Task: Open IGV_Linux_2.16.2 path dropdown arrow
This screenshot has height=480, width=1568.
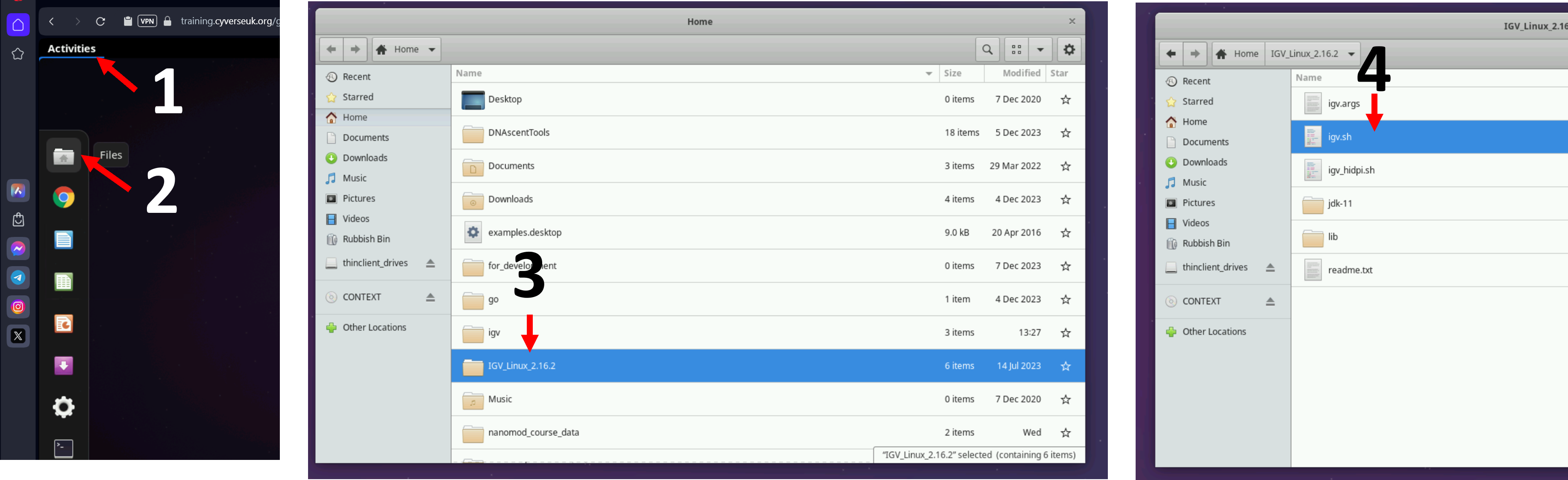Action: click(1351, 54)
